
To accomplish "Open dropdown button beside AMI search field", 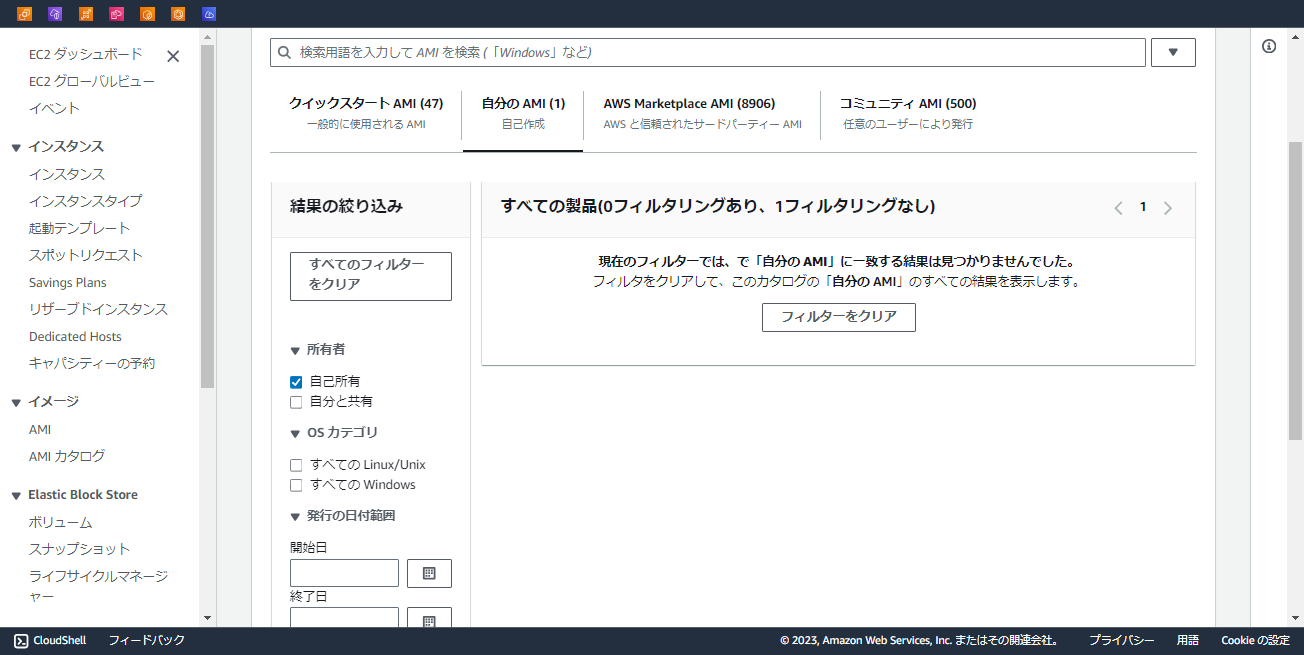I will [1174, 52].
